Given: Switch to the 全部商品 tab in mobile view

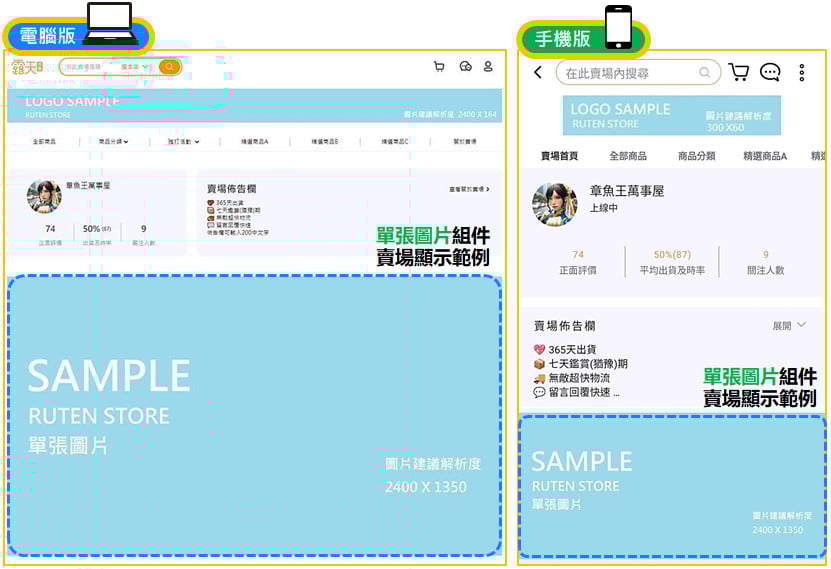Looking at the screenshot, I should click(x=628, y=156).
